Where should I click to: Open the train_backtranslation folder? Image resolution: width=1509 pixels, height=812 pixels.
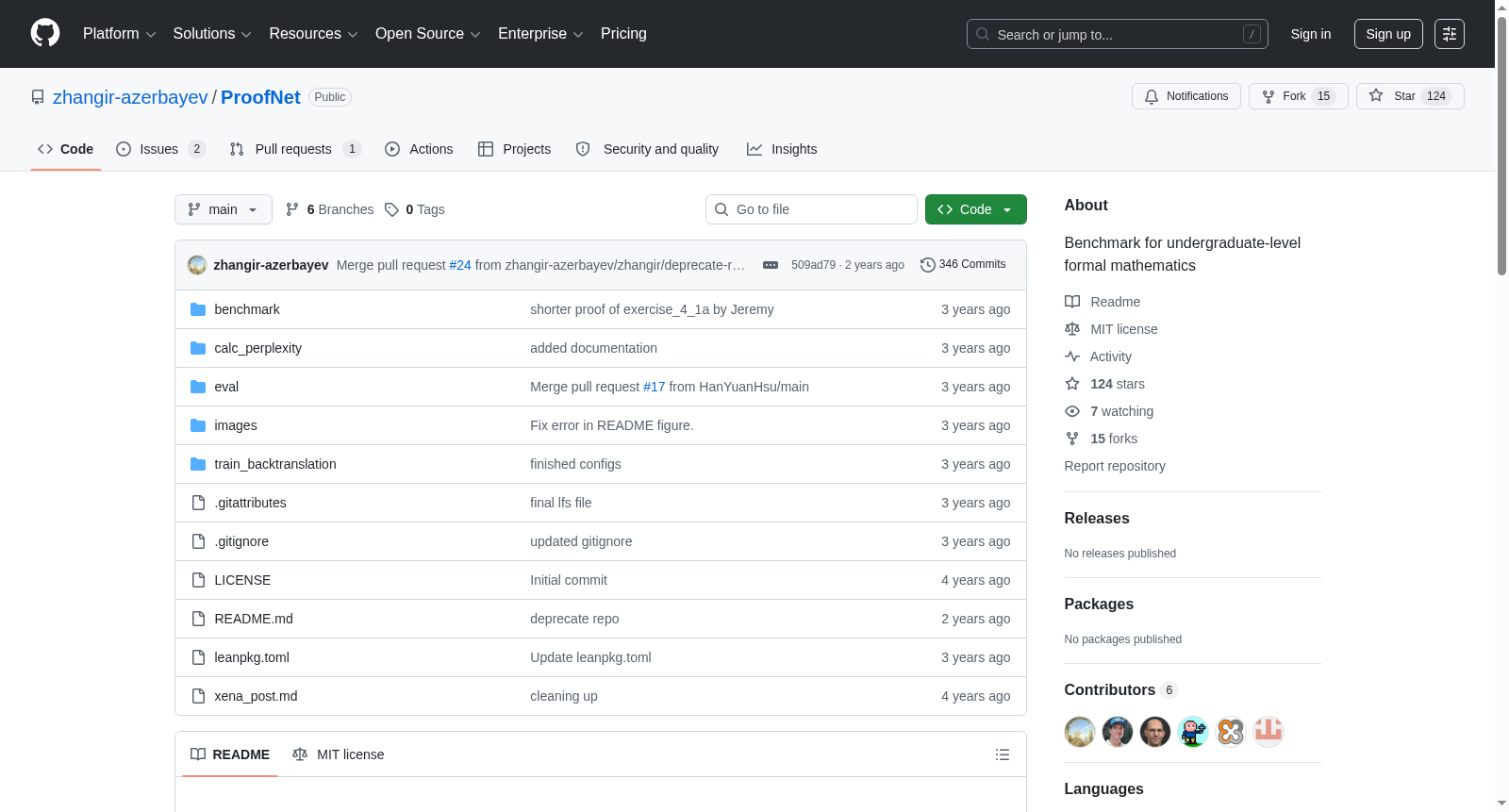click(x=275, y=464)
